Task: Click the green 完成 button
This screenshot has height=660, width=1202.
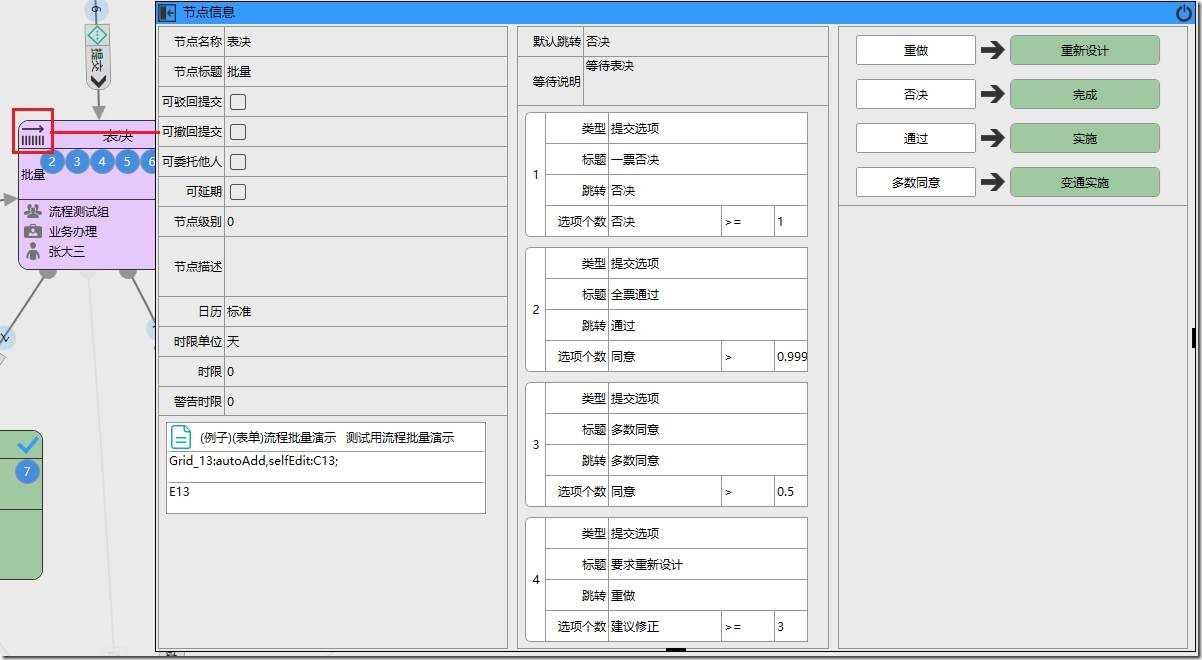Action: pyautogui.click(x=1085, y=94)
